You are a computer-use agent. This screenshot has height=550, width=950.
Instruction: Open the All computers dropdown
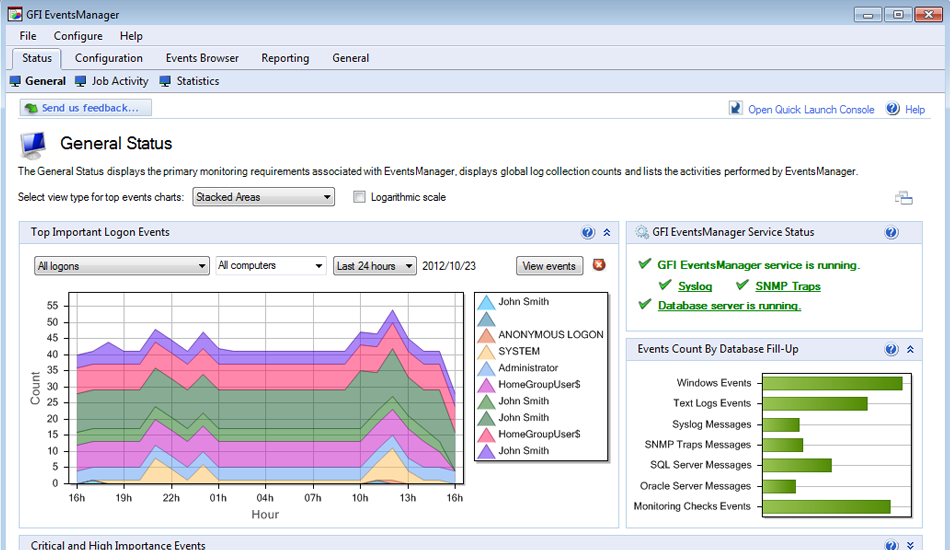pyautogui.click(x=271, y=265)
